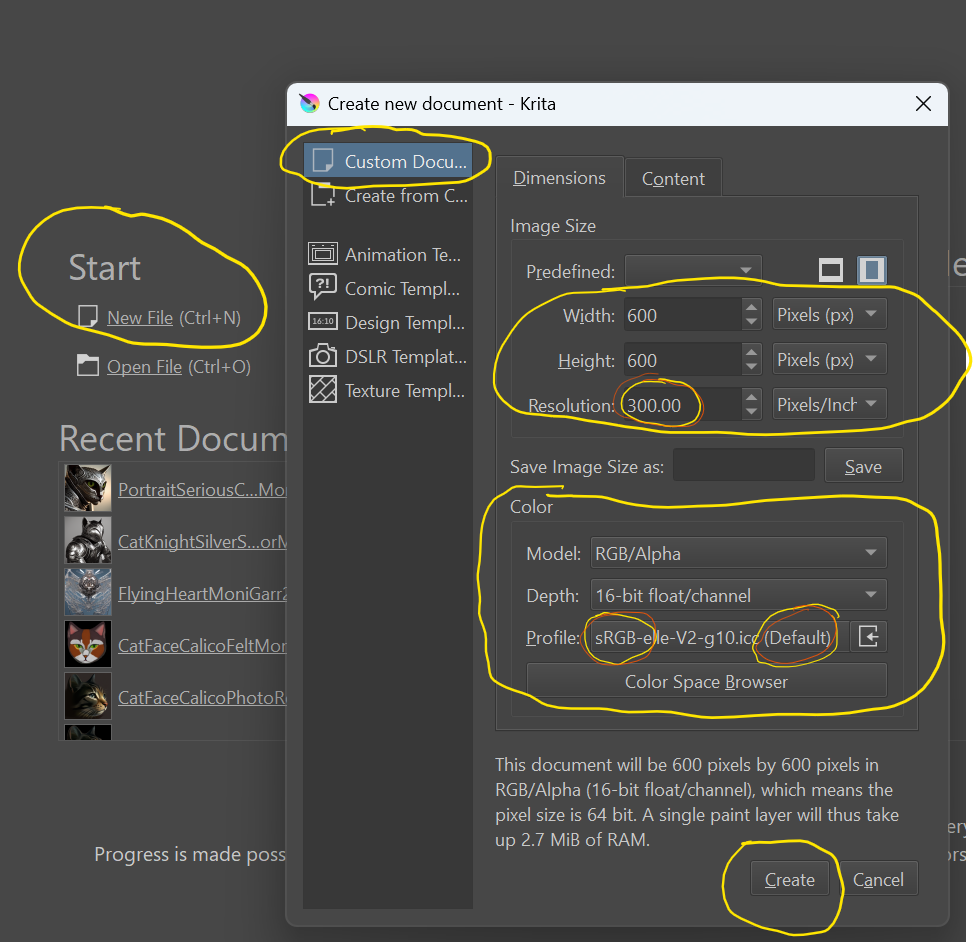Screen dimensions: 977x942
Task: Select the Animation Templates icon
Action: pos(323,254)
